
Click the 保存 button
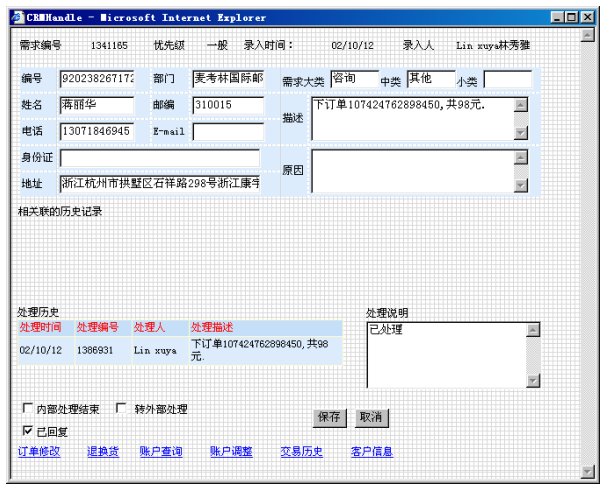coord(329,417)
